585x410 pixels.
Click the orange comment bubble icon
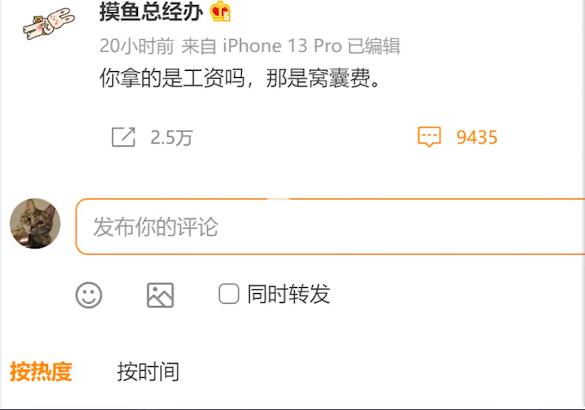(x=429, y=137)
